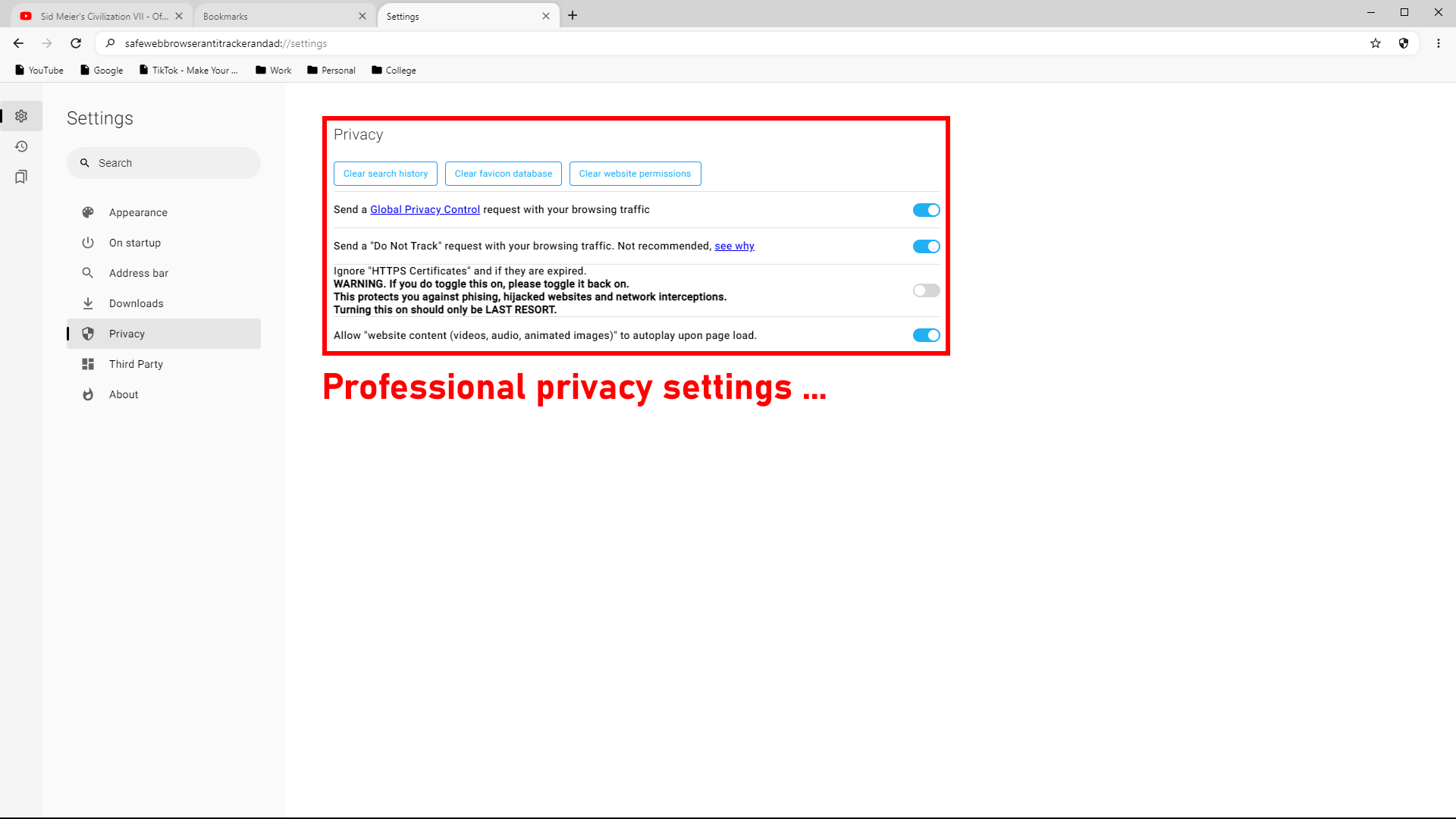1456x819 pixels.
Task: Click the settings Search field
Action: [x=164, y=163]
